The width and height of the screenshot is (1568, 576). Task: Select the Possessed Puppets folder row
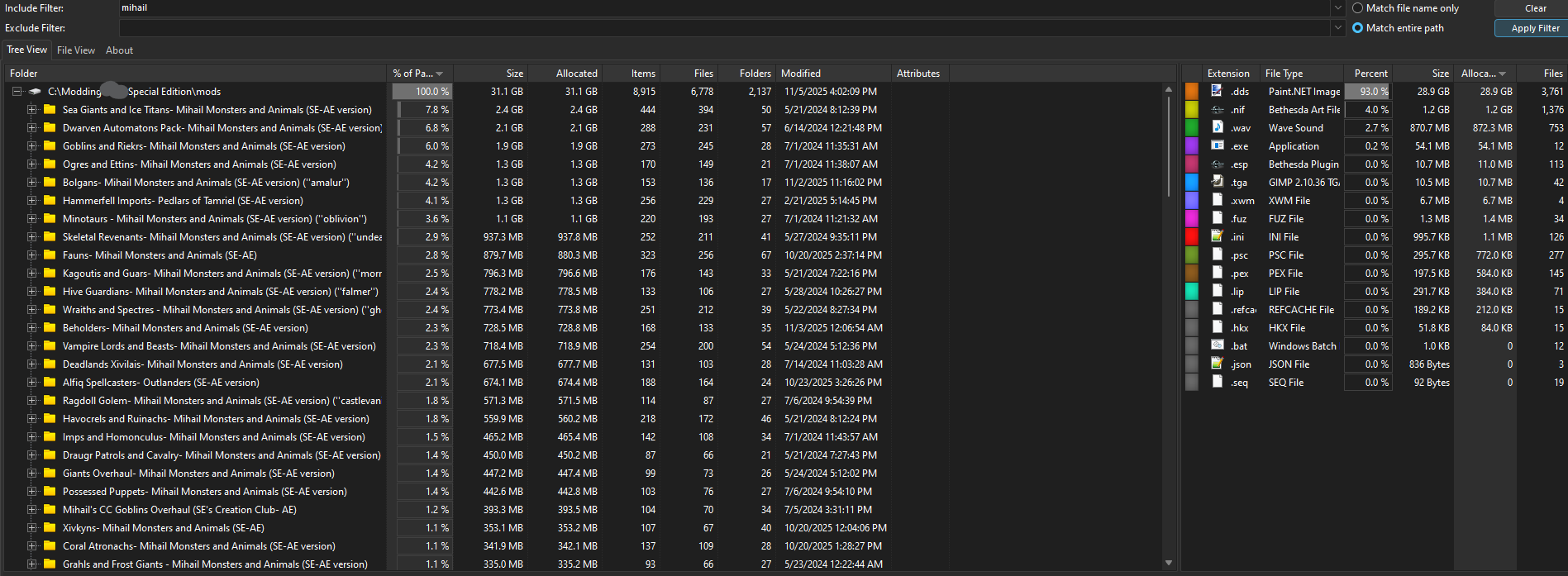pos(205,491)
